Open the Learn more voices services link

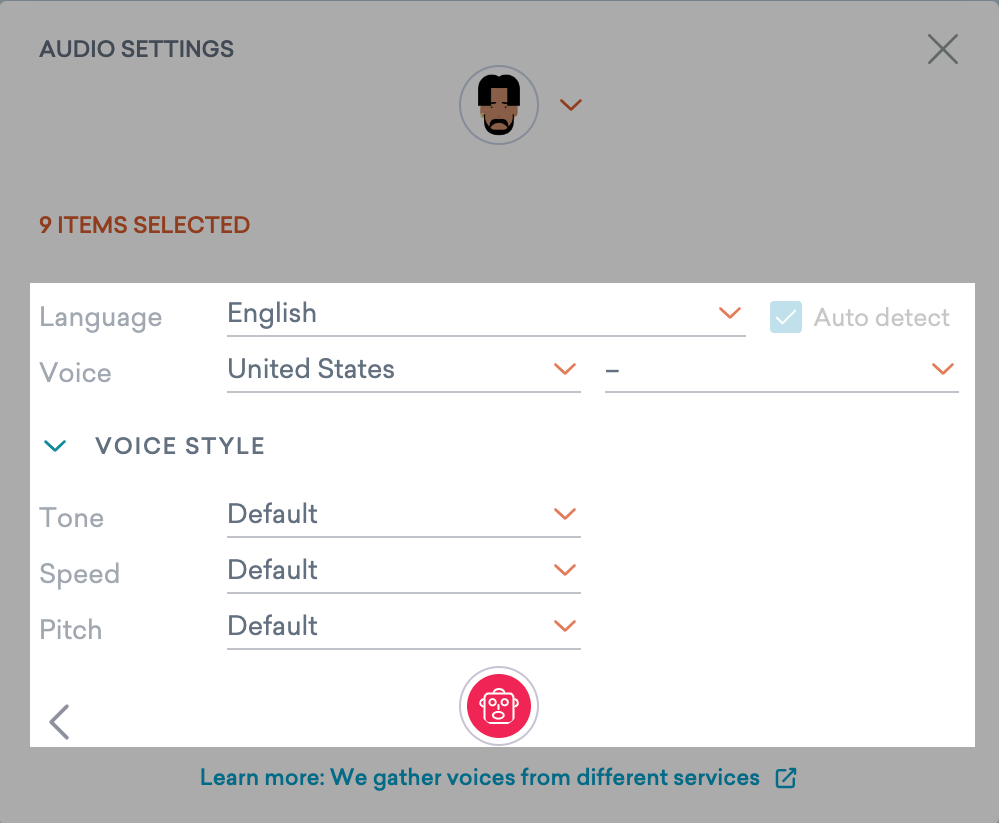[480, 777]
